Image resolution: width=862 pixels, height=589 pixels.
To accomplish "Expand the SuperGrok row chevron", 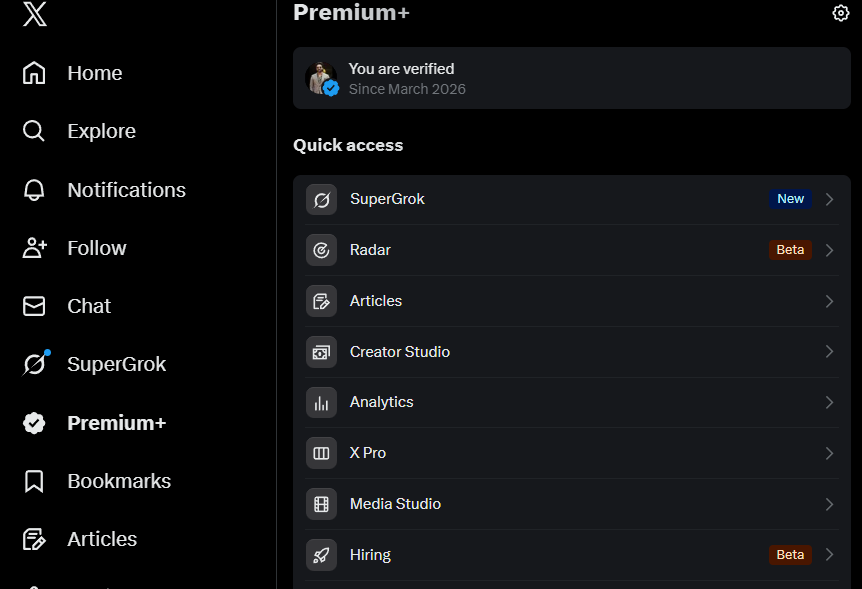I will [830, 199].
